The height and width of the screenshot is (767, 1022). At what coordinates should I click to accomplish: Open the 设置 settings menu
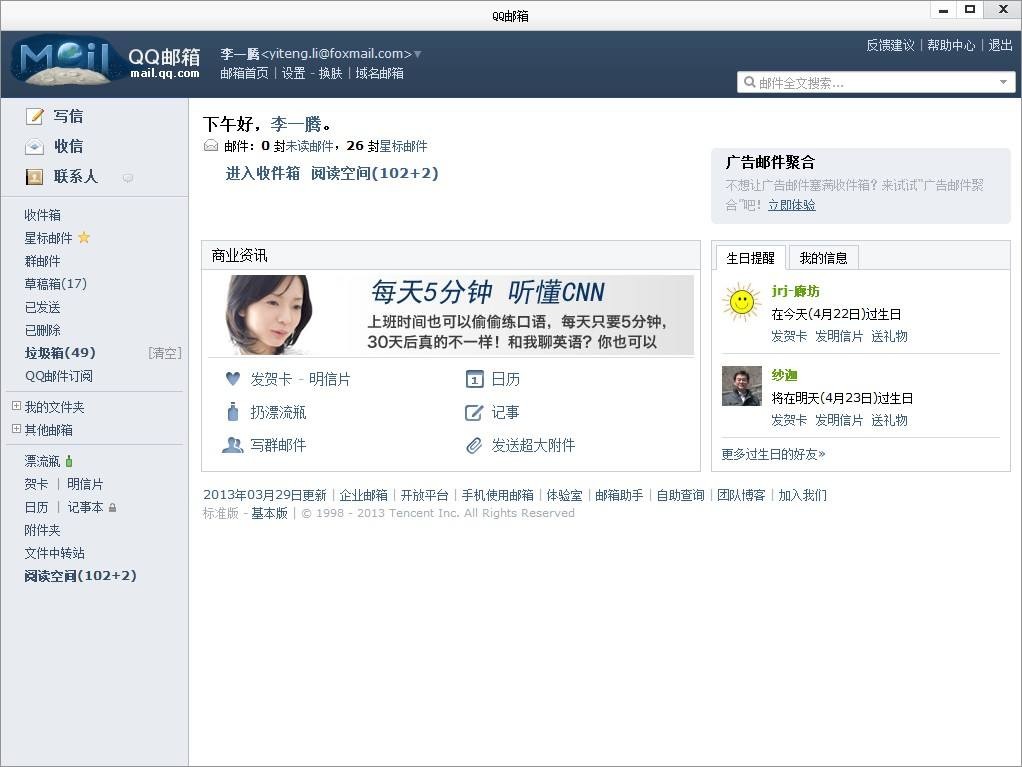(294, 73)
